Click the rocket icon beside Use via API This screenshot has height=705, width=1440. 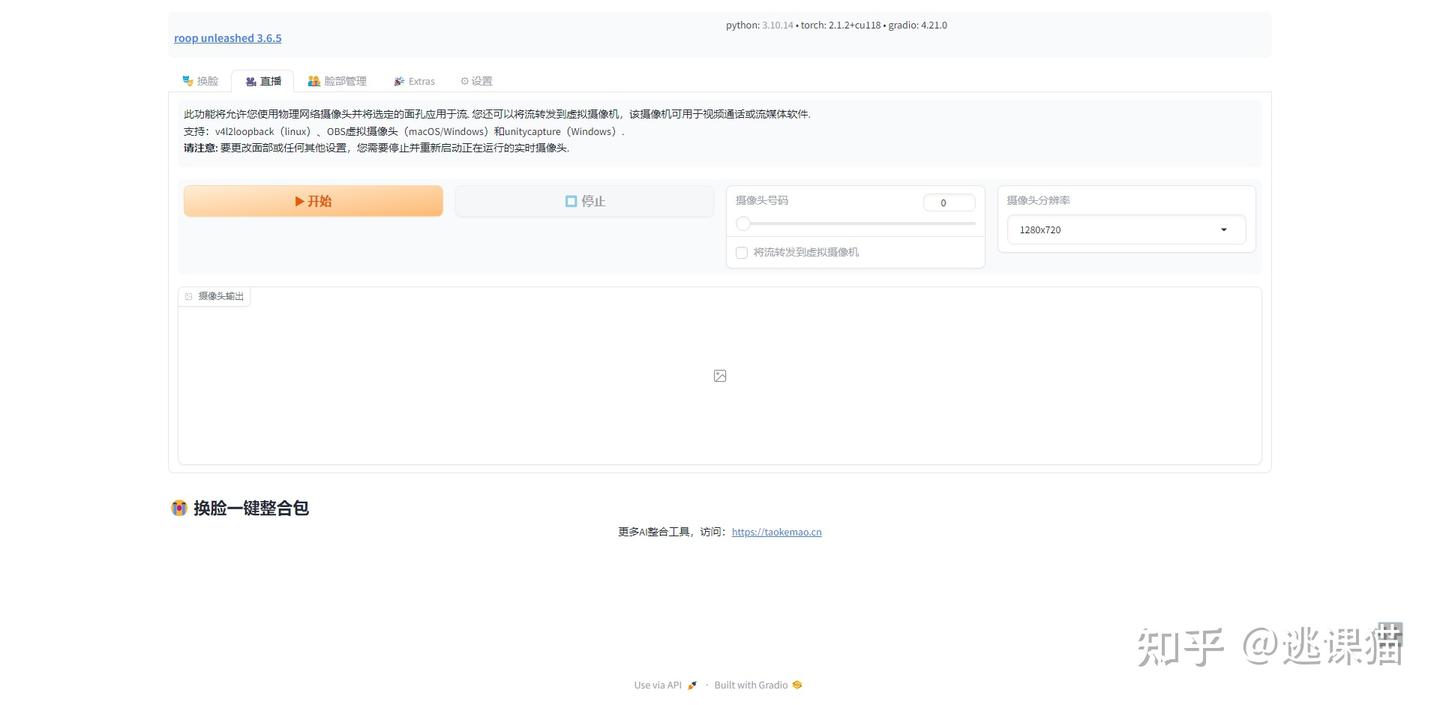[692, 685]
